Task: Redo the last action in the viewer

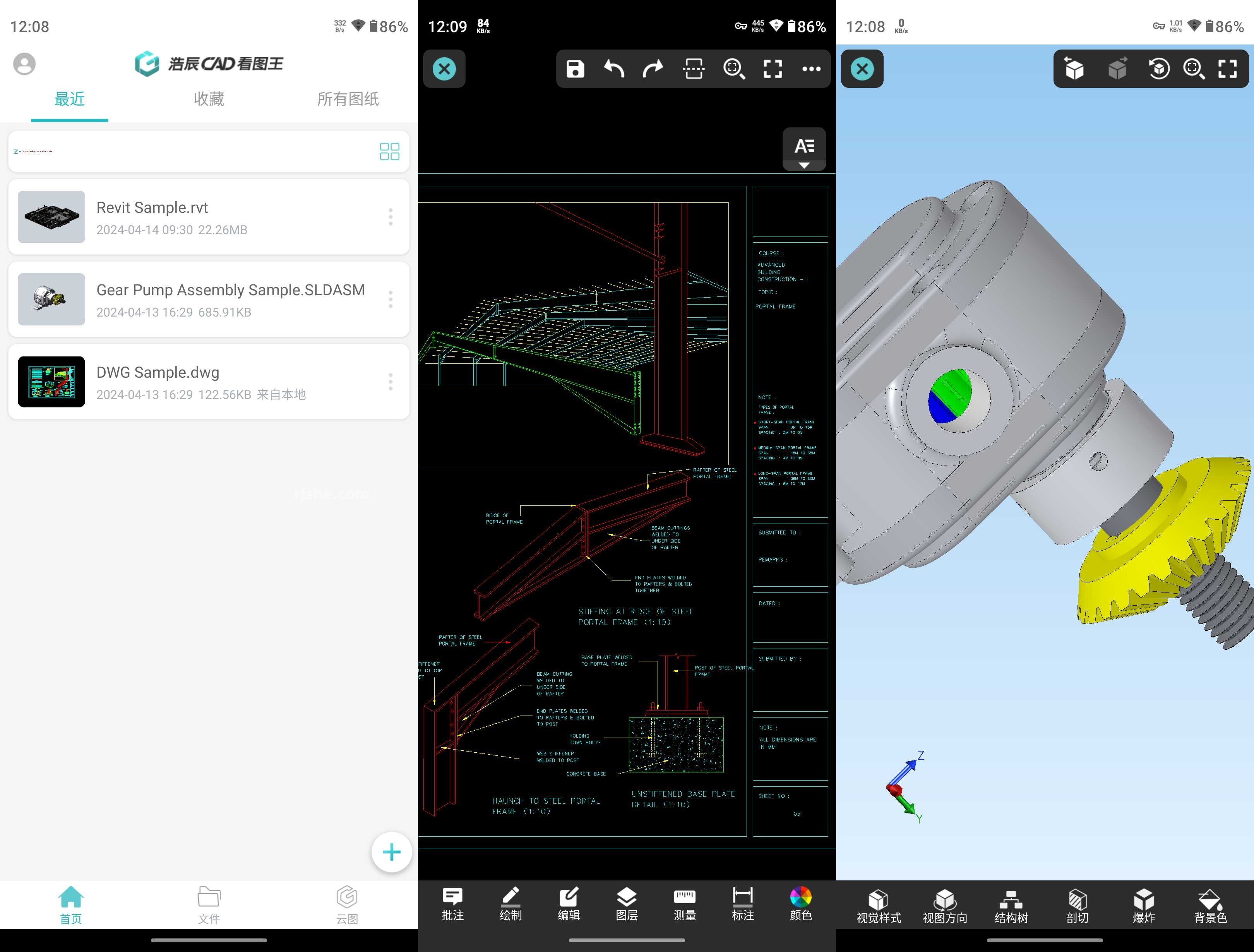Action: tap(653, 68)
